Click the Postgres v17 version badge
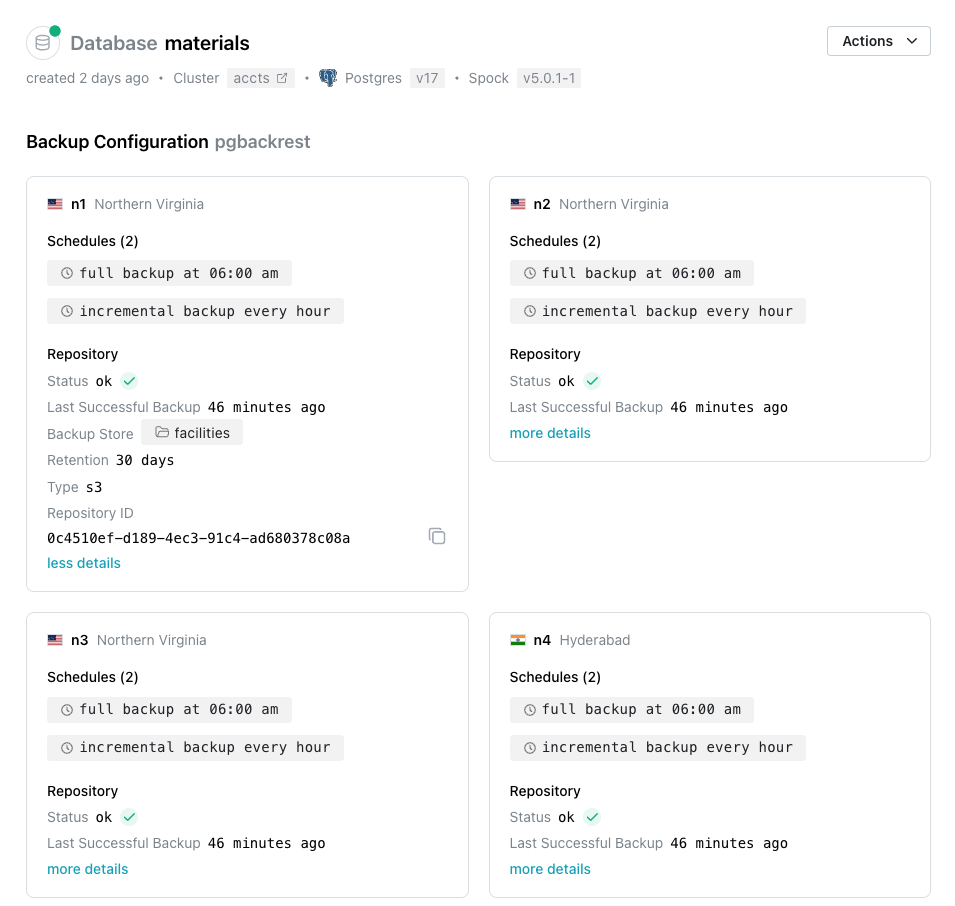Image resolution: width=955 pixels, height=906 pixels. [x=427, y=78]
